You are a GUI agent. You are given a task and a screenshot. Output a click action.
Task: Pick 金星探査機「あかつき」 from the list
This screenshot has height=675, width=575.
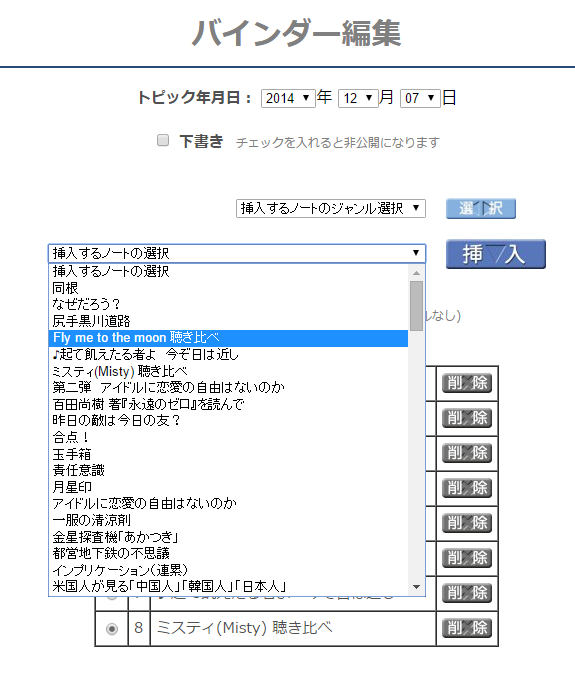228,537
